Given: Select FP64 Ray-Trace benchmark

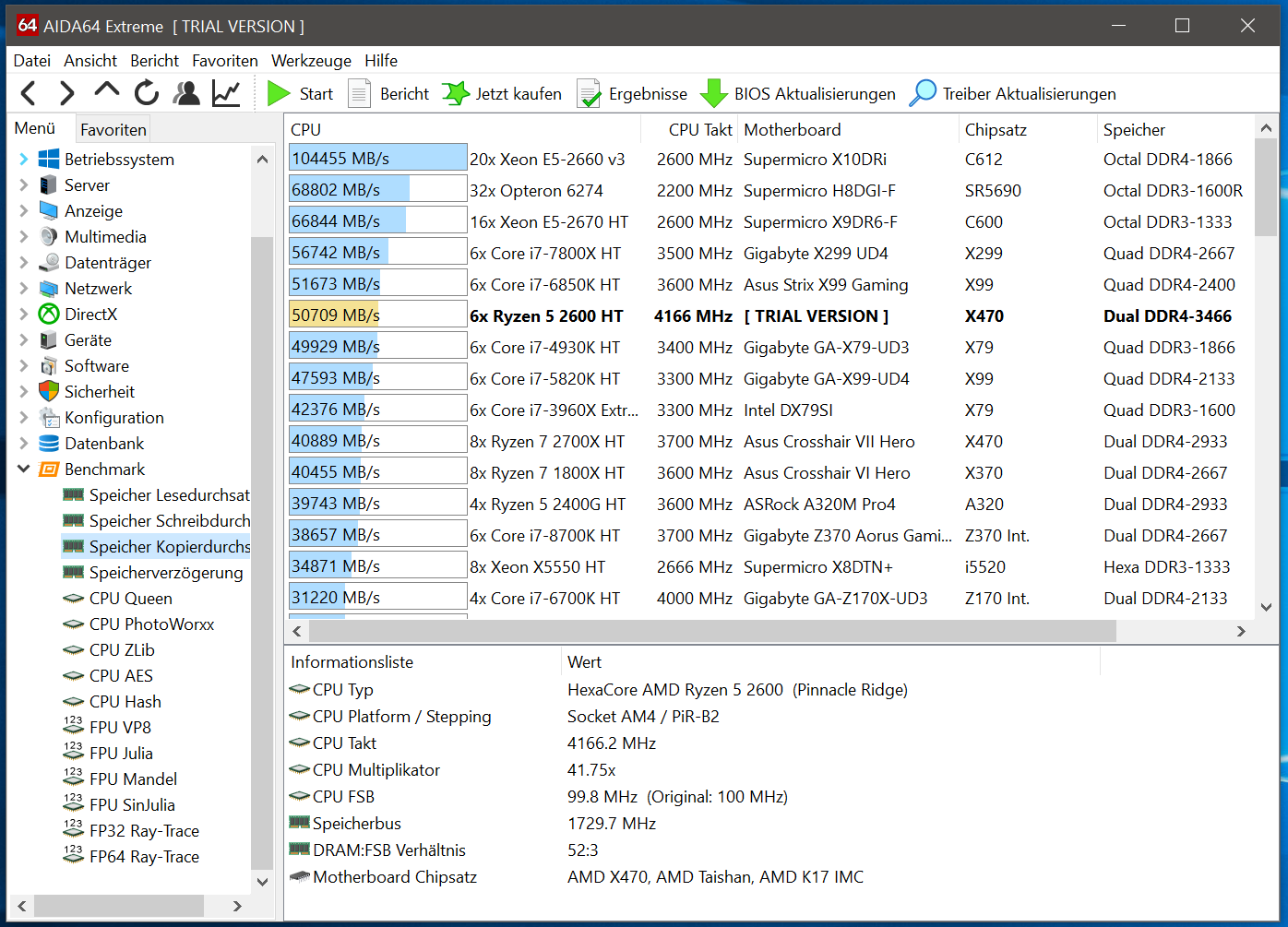Looking at the screenshot, I should point(144,856).
